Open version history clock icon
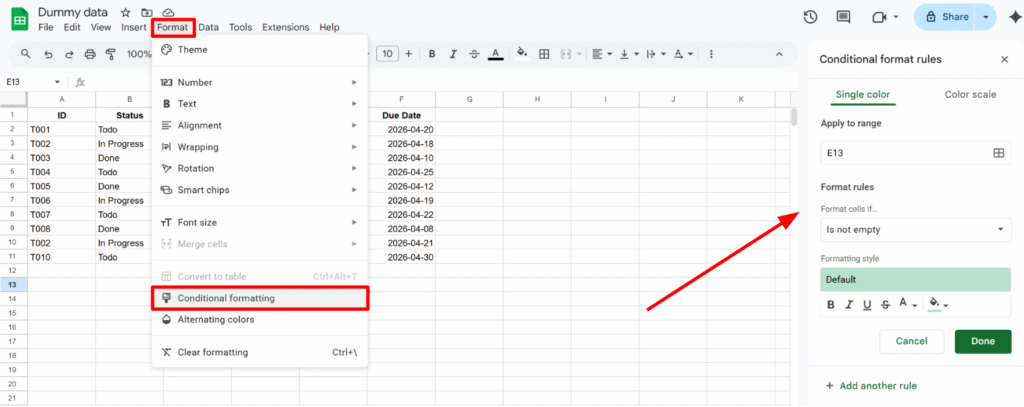The width and height of the screenshot is (1024, 407). 810,17
